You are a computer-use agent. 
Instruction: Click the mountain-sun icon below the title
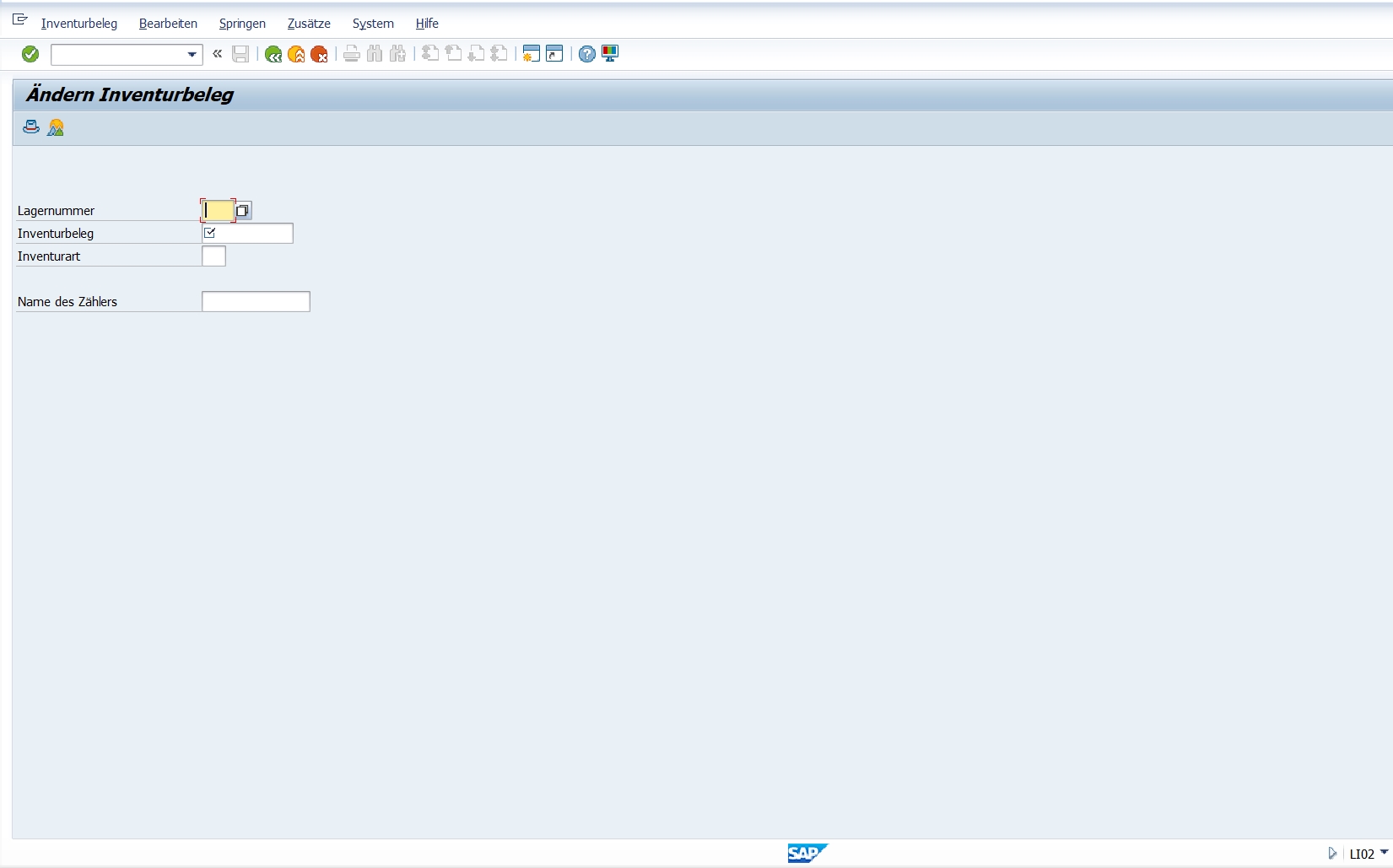point(56,127)
